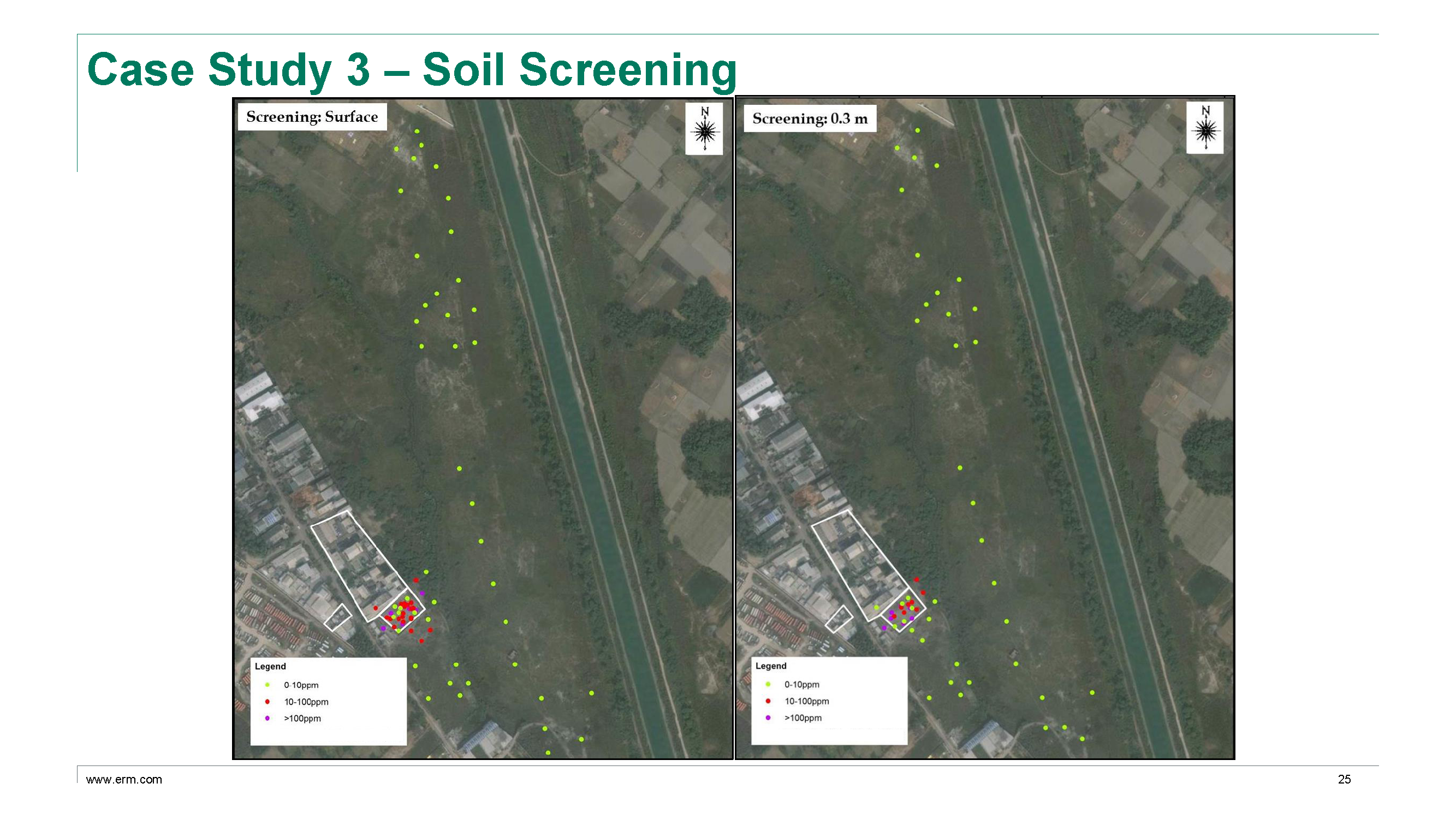
Task: Click the 'Legend' heading in 0.3 m map
Action: [x=771, y=666]
